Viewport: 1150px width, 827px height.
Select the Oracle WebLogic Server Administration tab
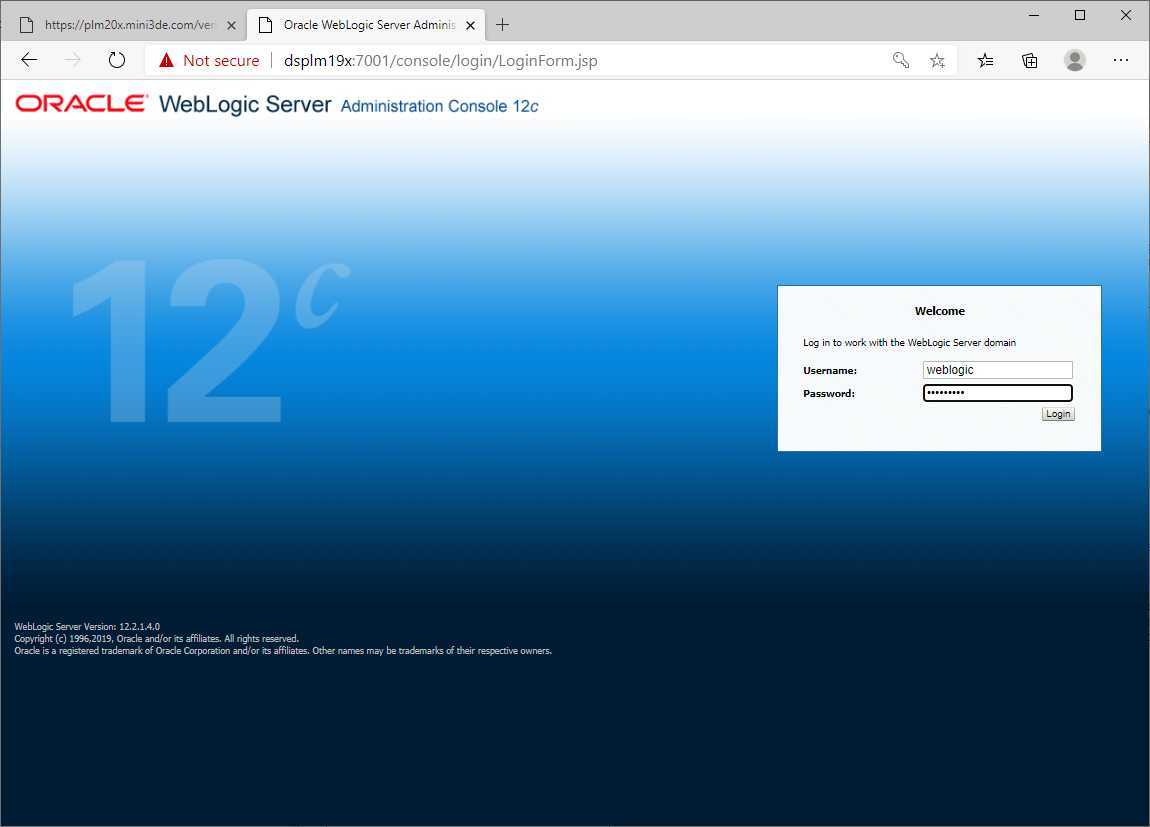(x=369, y=25)
